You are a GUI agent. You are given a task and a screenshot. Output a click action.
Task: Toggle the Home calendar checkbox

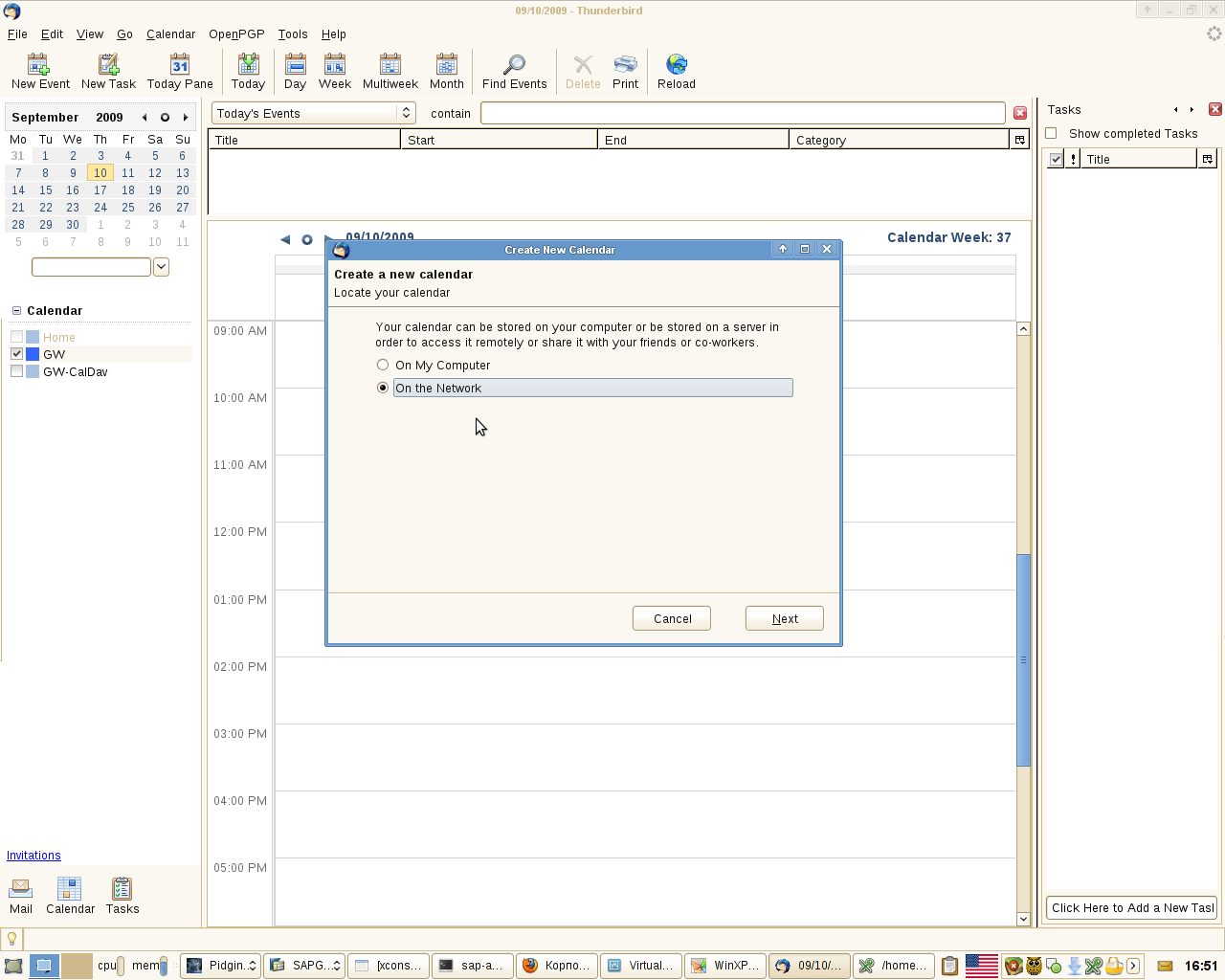[16, 337]
